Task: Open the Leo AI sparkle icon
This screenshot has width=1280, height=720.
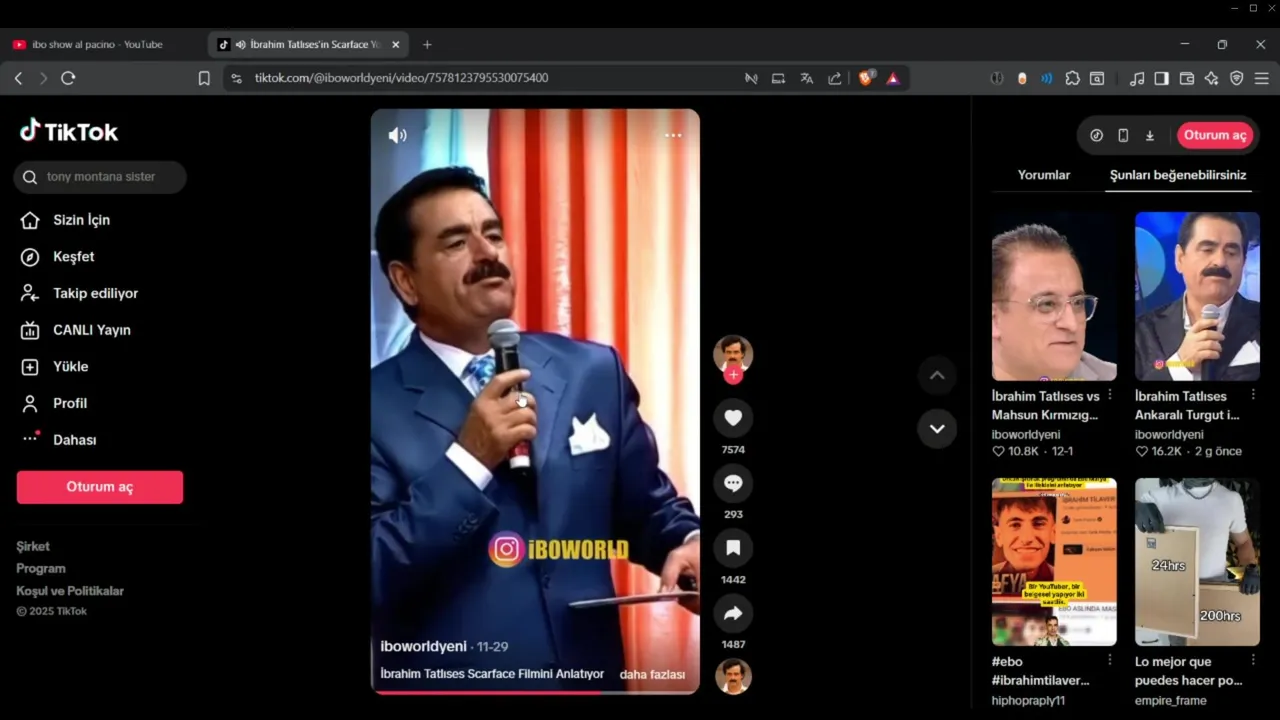Action: coord(1212,78)
